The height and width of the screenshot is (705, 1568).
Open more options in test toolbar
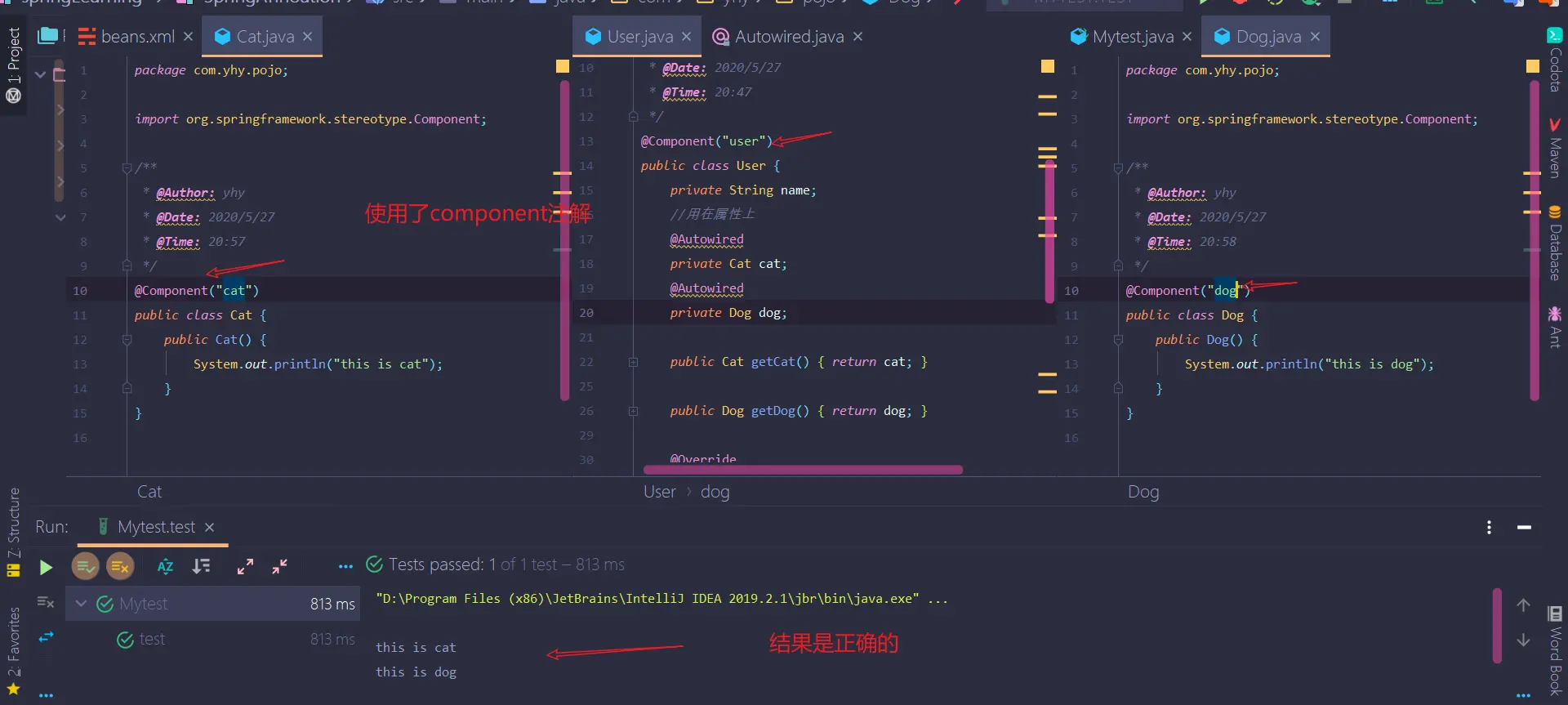[345, 566]
